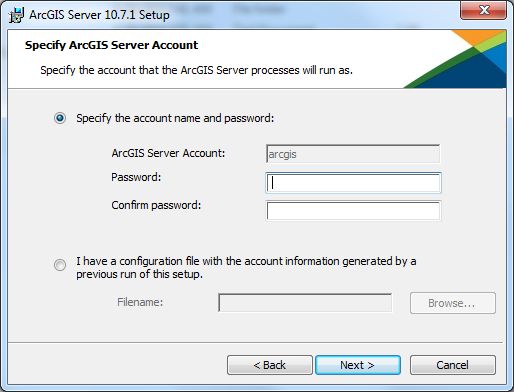Select the 'I have a configuration file' radio button
The height and width of the screenshot is (392, 514).
click(60, 265)
